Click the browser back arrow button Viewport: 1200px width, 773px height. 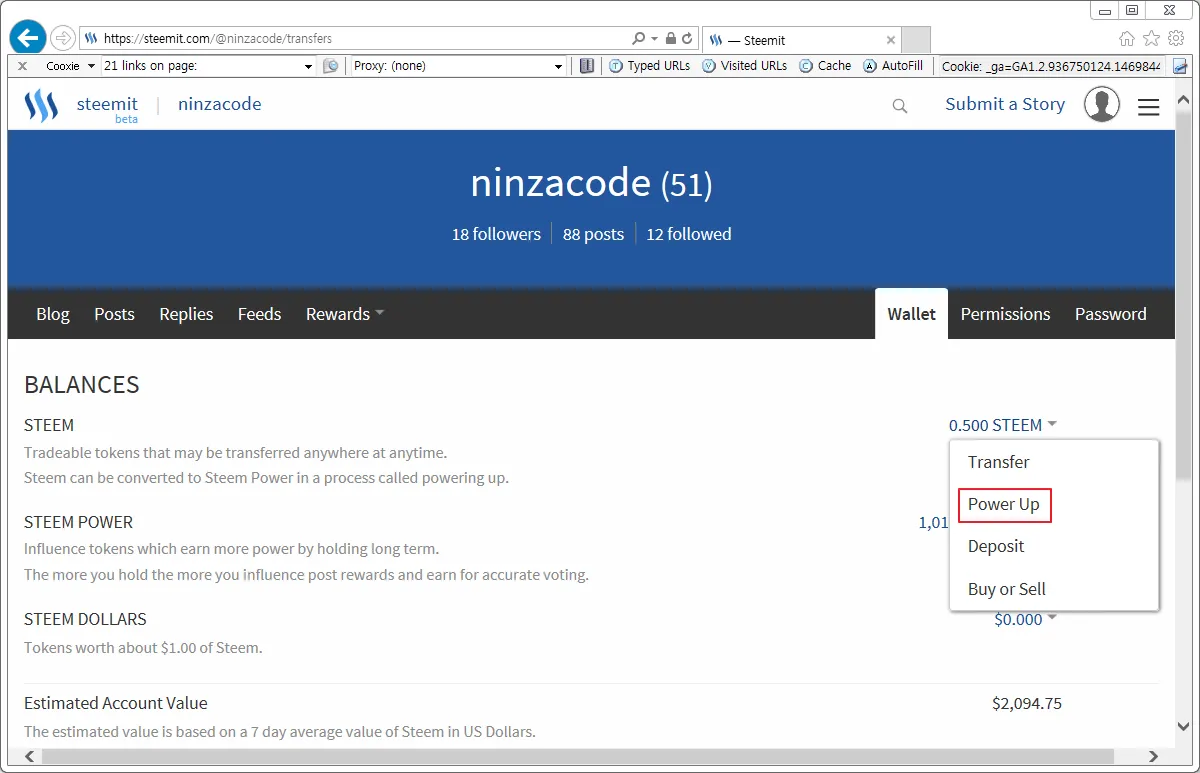pos(28,38)
